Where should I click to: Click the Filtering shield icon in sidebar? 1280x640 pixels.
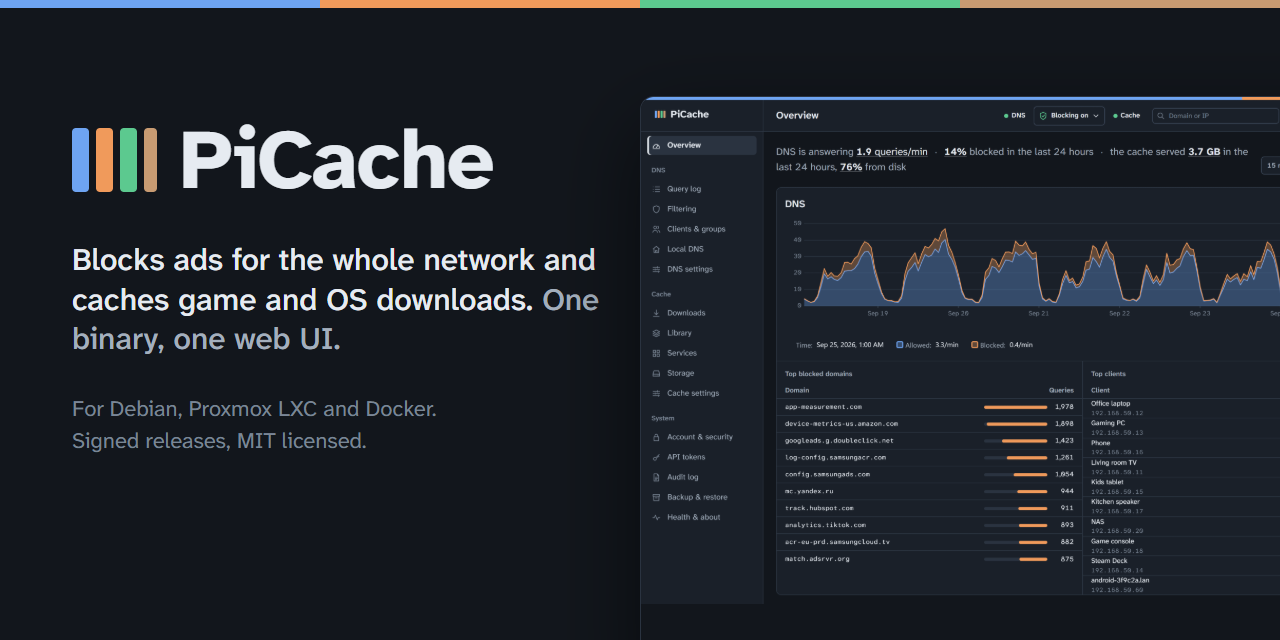(x=656, y=209)
